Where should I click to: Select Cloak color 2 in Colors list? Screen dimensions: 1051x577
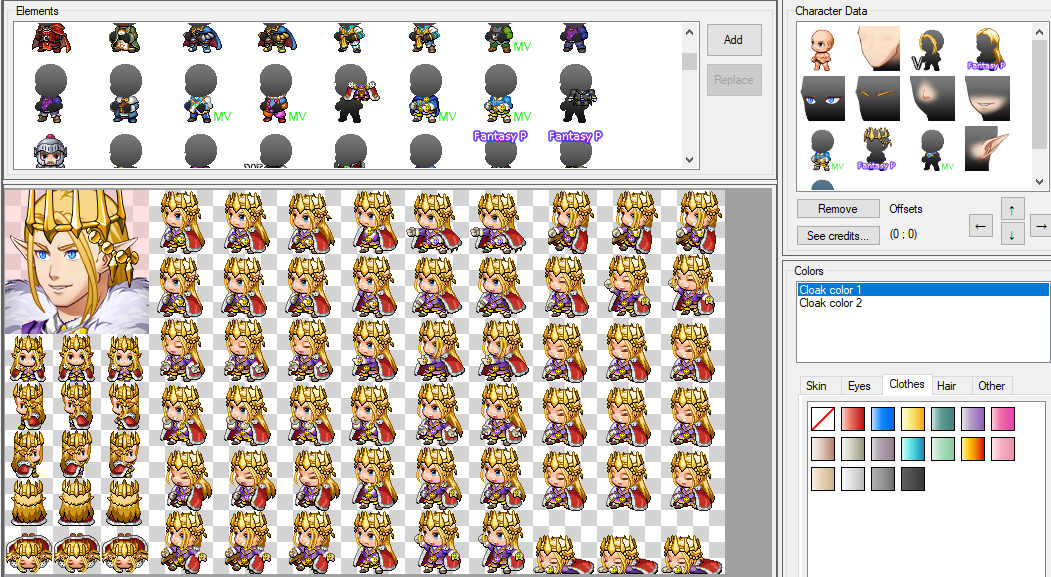922,303
